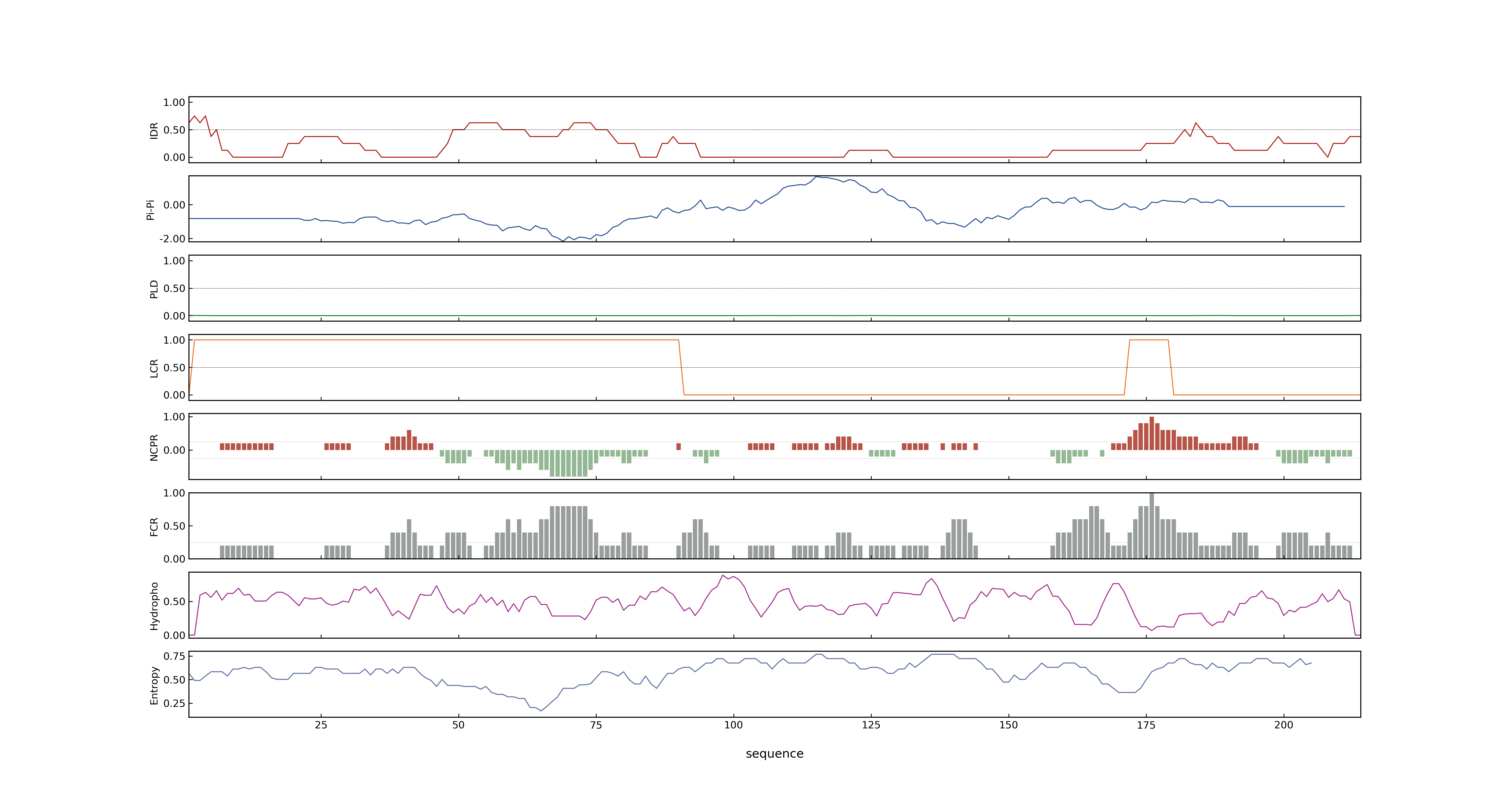The width and height of the screenshot is (1512, 806).
Task: Select the x-axis tick label "75"
Action: (x=596, y=725)
